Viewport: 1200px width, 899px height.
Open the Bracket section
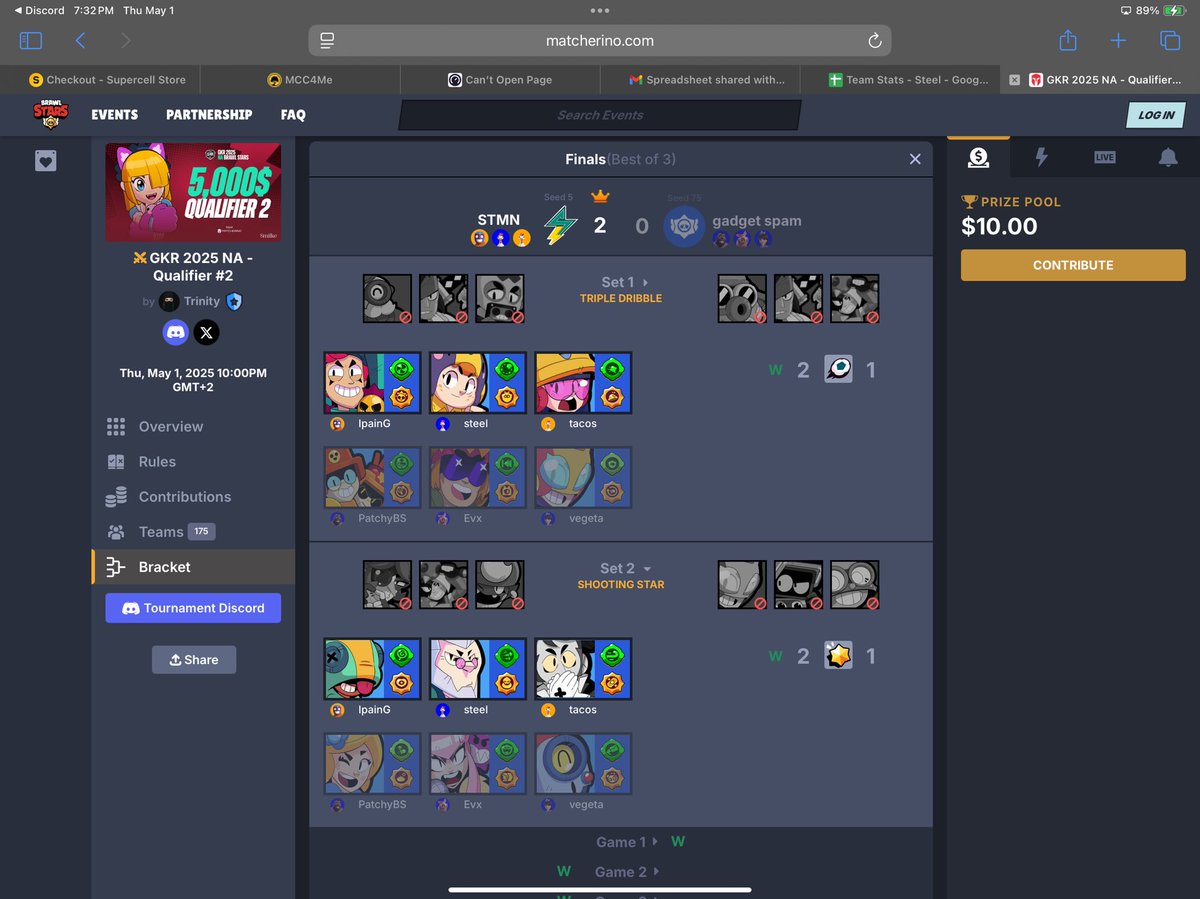click(193, 567)
